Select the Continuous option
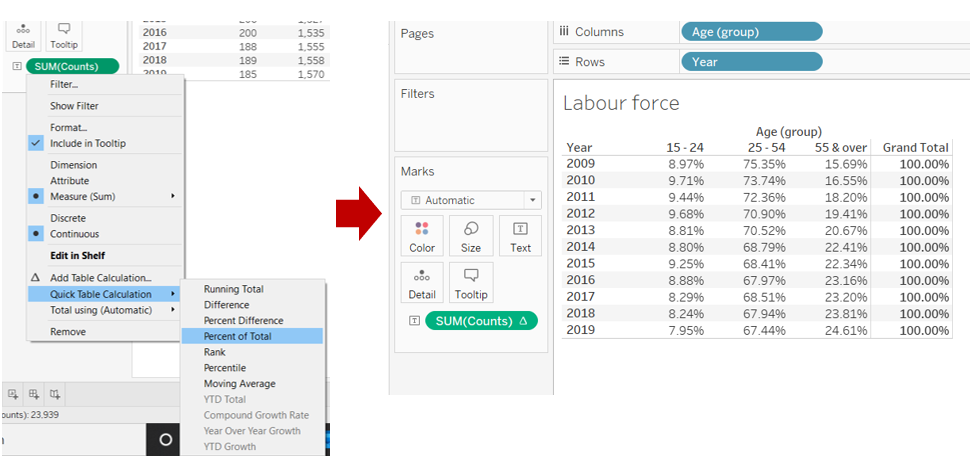This screenshot has width=970, height=472. click(74, 234)
